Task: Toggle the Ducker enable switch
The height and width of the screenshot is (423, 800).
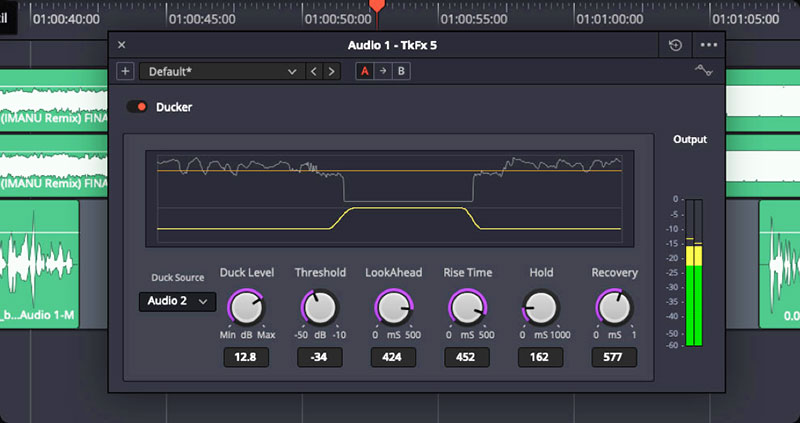Action: (137, 107)
